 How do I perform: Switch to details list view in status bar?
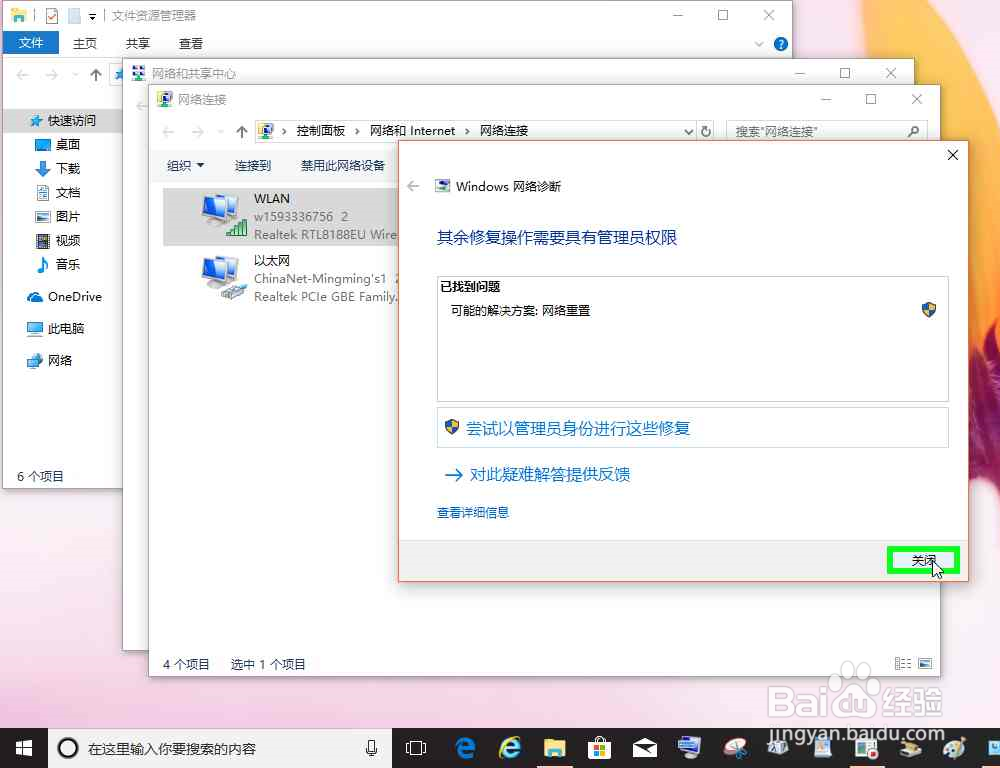point(903,663)
